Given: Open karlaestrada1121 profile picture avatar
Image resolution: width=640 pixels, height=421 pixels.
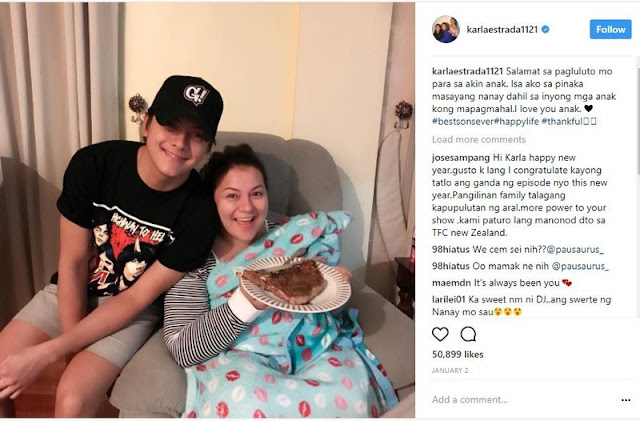Looking at the screenshot, I should (446, 29).
